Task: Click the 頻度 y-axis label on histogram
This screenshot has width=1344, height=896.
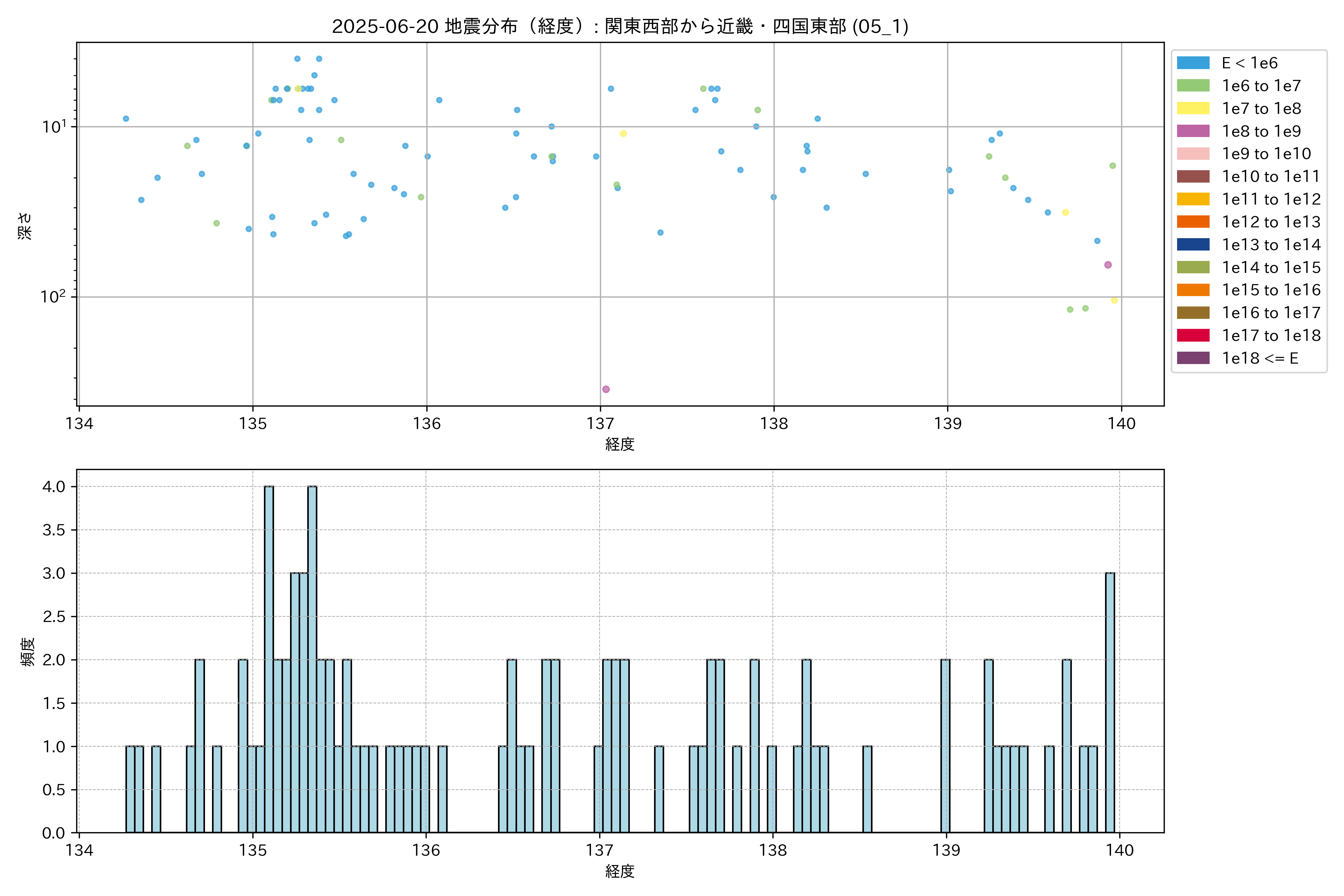Action: click(27, 651)
